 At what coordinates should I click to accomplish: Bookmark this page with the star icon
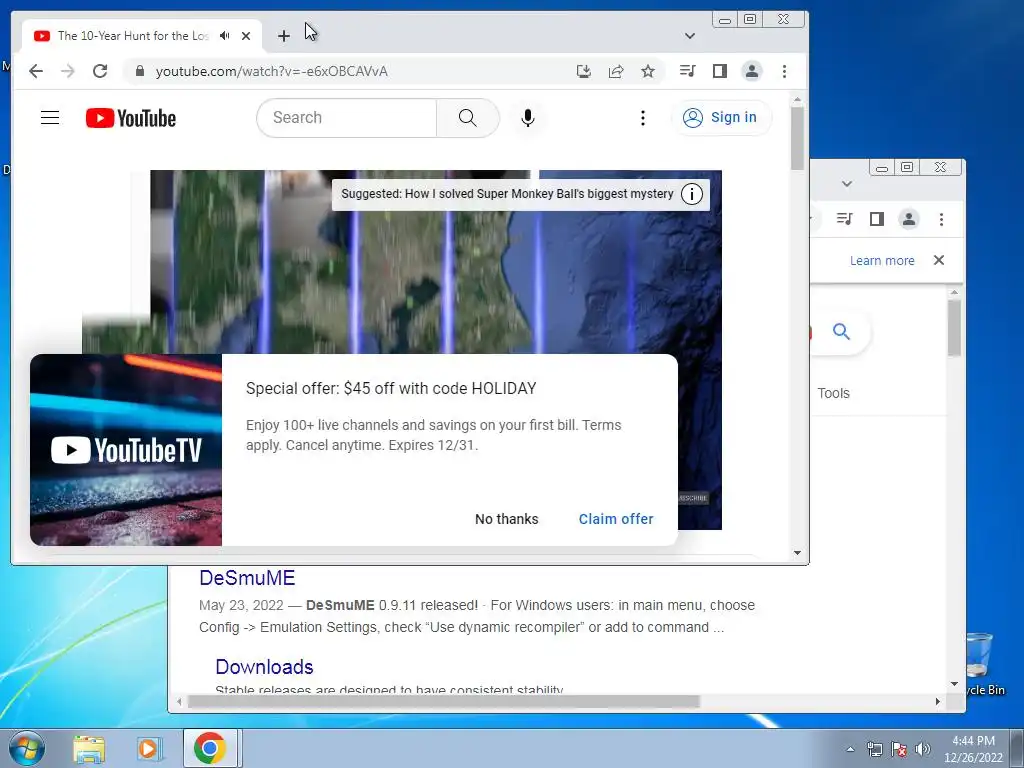(648, 71)
